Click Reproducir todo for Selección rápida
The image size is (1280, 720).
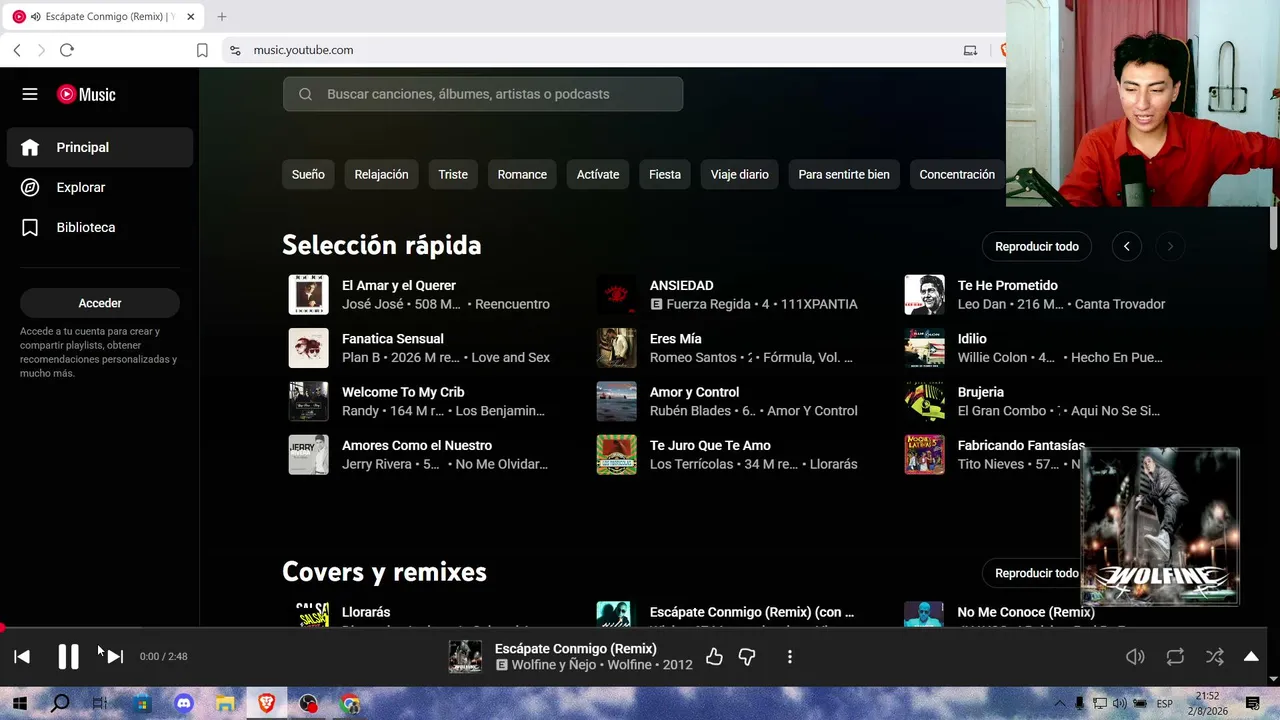pos(1037,246)
